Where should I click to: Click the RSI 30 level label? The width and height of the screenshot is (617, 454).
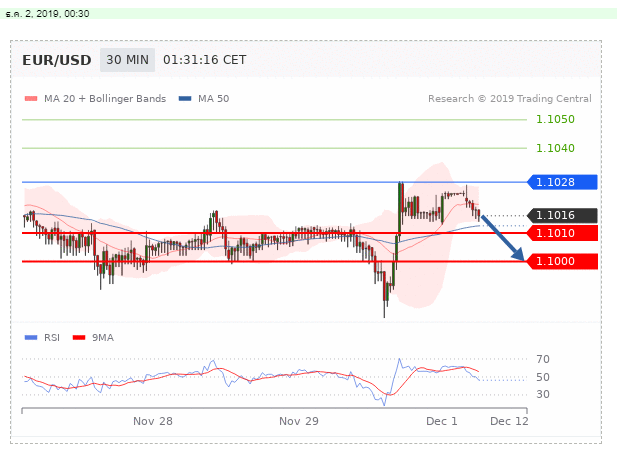click(x=543, y=394)
